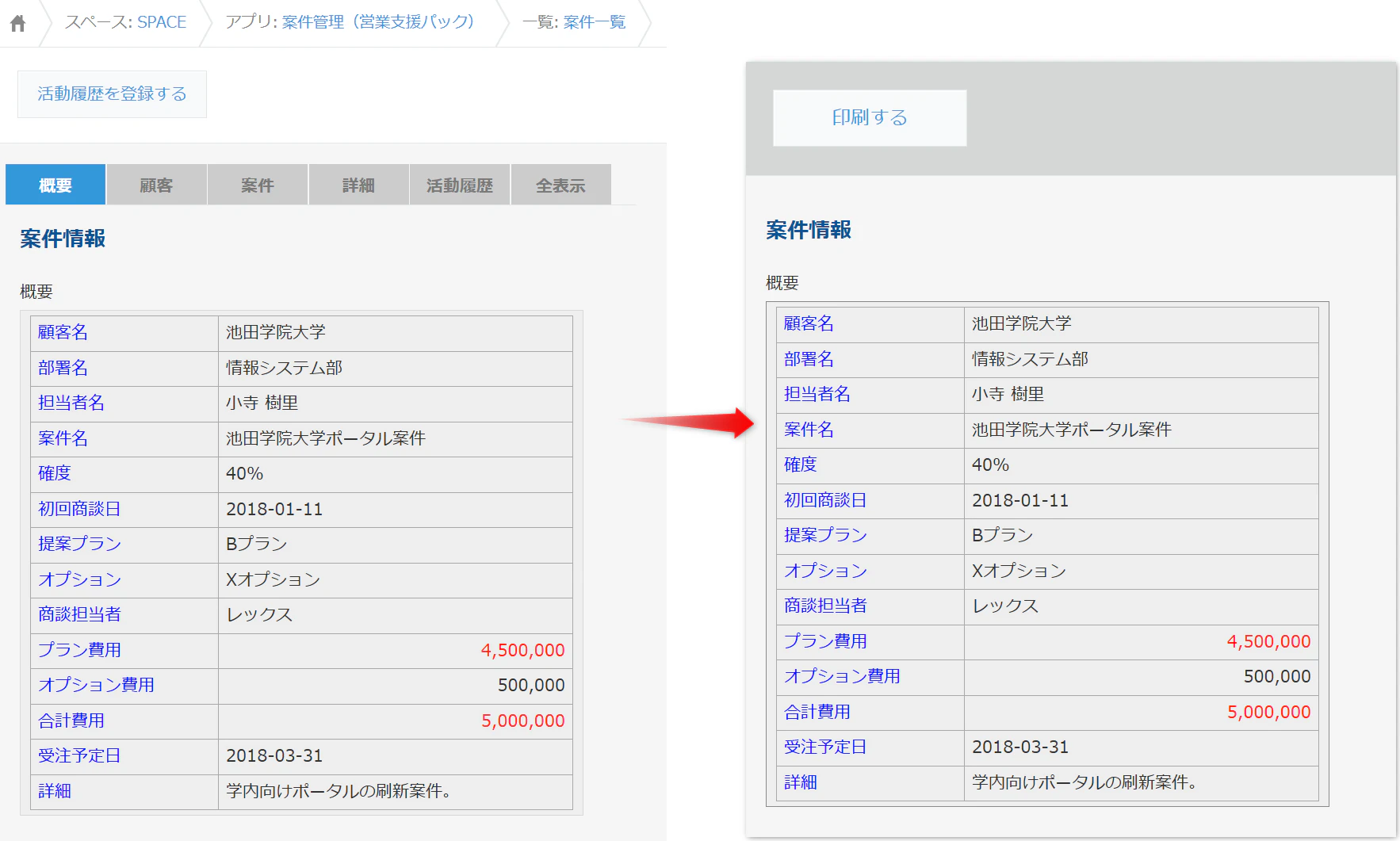Image resolution: width=1400 pixels, height=841 pixels.
Task: Click 4,500,000 in the left table
Action: click(523, 650)
